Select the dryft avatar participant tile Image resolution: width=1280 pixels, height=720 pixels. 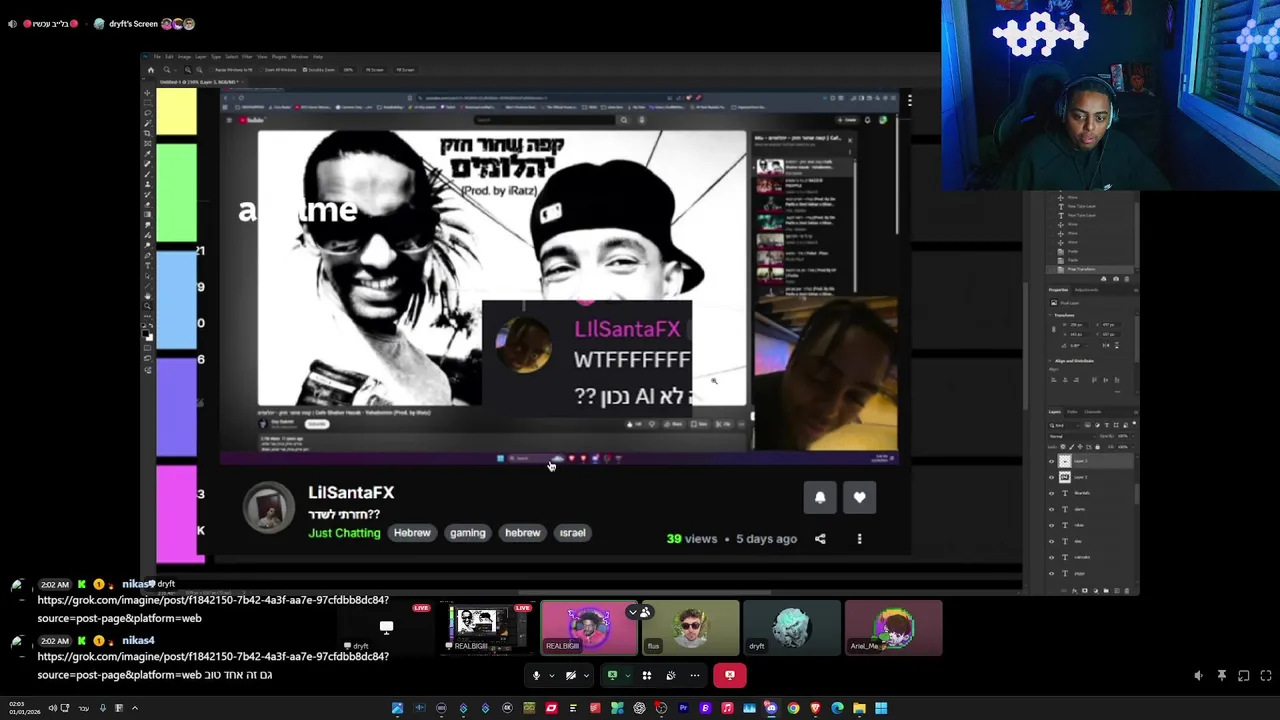coord(791,627)
